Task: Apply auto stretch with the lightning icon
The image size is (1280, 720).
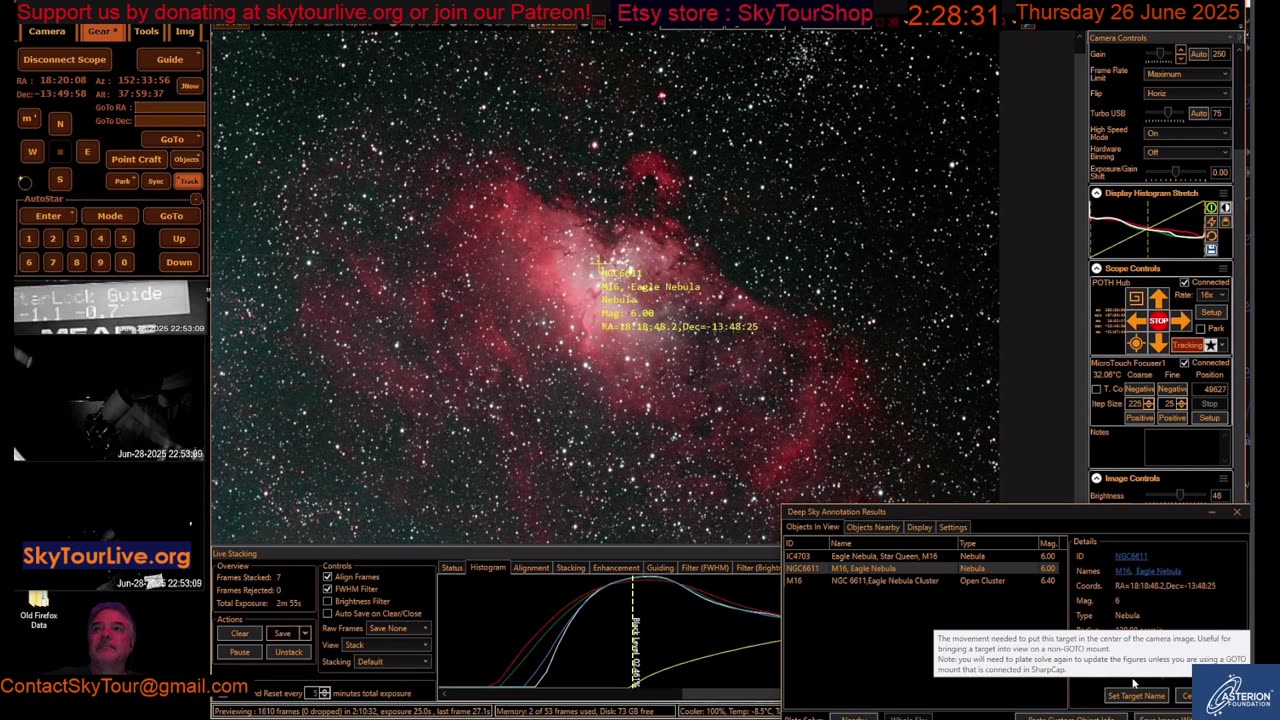Action: pyautogui.click(x=1211, y=222)
